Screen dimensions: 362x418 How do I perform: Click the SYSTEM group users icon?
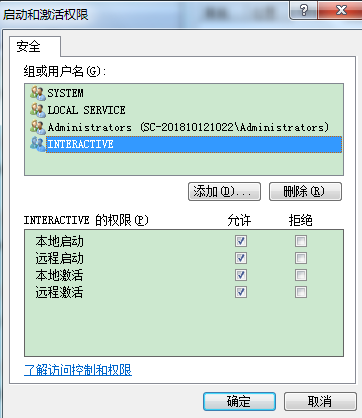coord(38,93)
